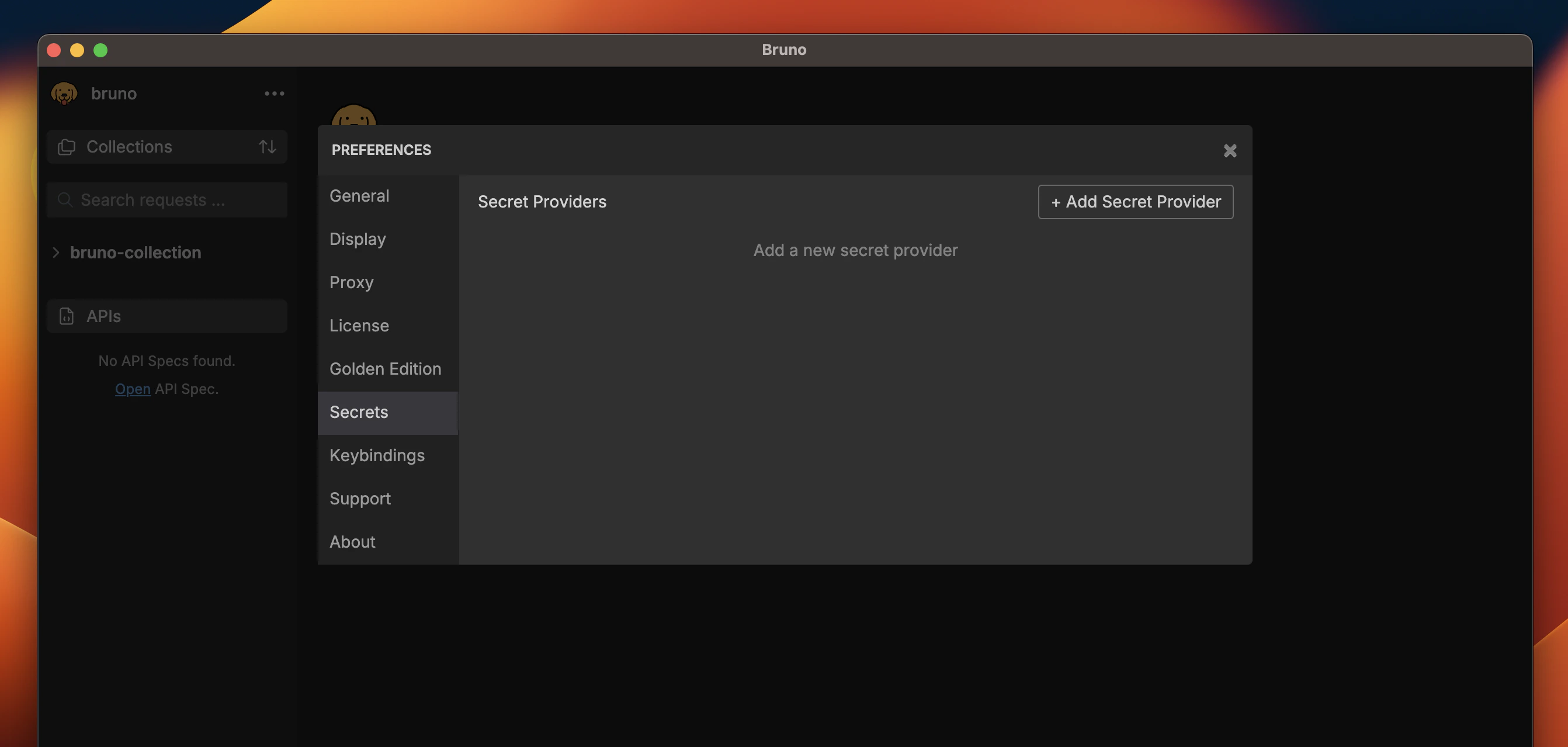Click the Collections stacked-squares icon

(67, 147)
